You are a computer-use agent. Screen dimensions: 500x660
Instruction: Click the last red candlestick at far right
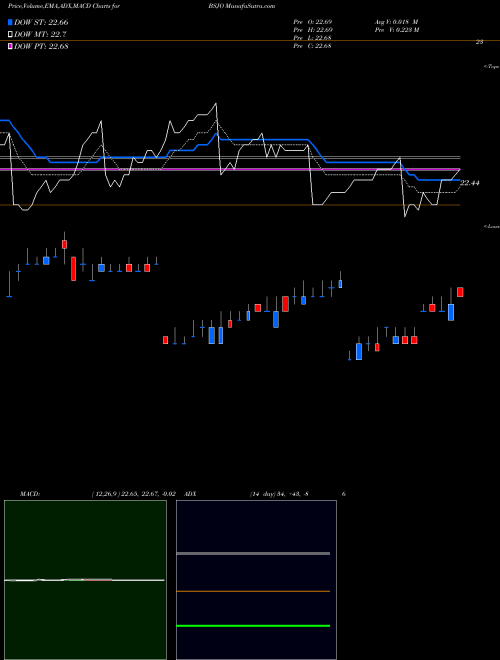460,292
